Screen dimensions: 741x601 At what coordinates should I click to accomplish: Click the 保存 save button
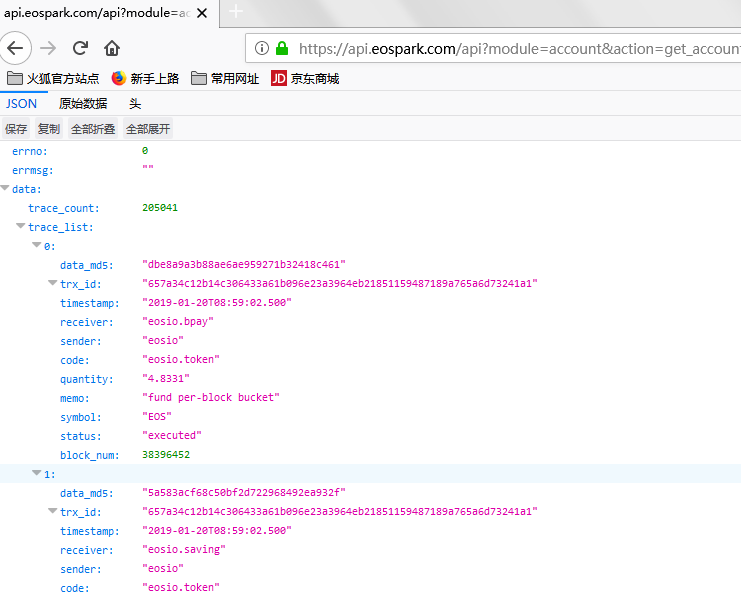(16, 129)
